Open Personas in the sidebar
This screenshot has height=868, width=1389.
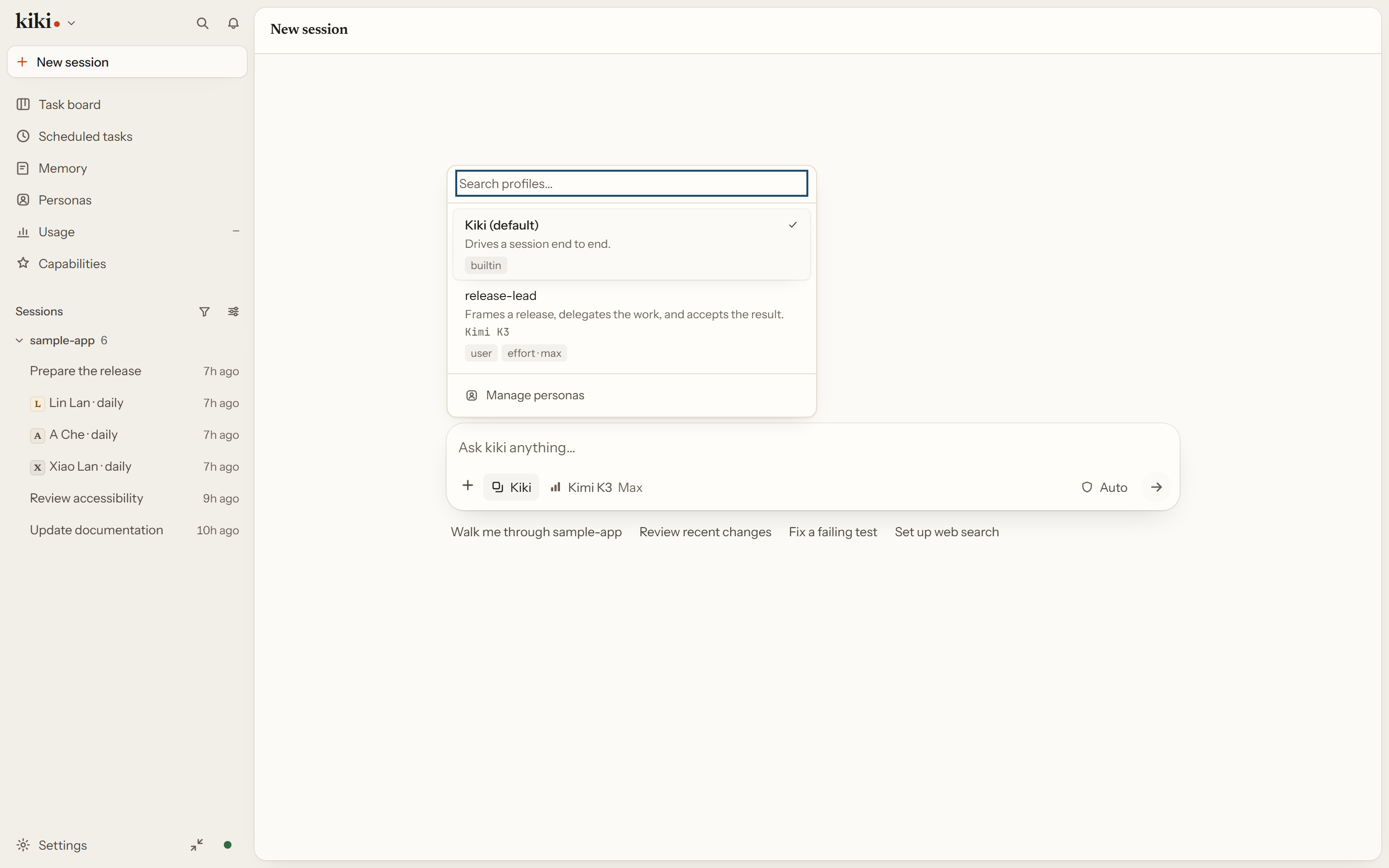(127, 200)
